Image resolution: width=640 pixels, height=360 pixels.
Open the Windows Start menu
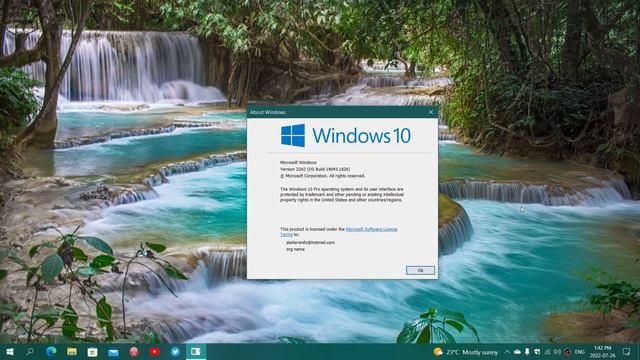point(10,352)
